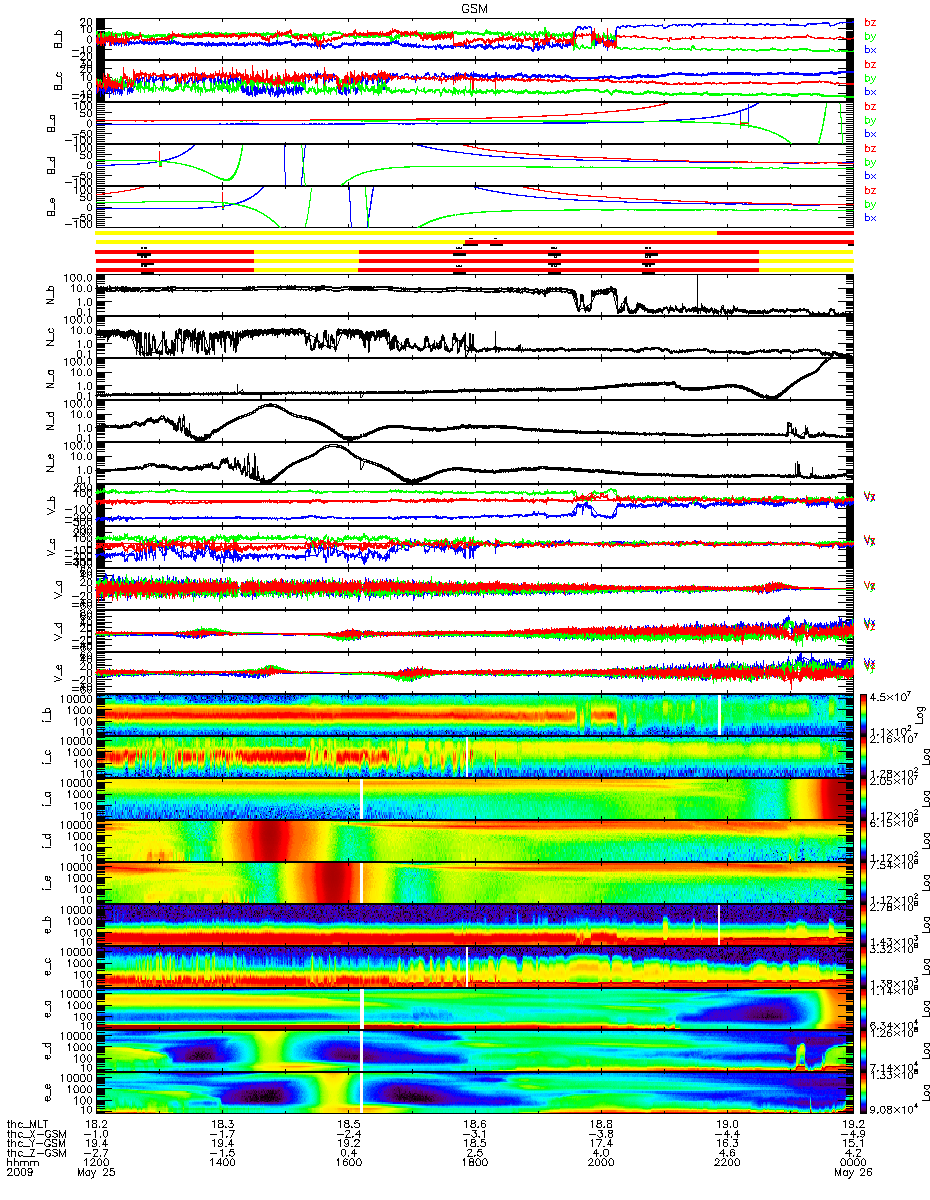Click the thc_Z-GSM row label
Screen dimensions: 930x1200
coord(34,1153)
